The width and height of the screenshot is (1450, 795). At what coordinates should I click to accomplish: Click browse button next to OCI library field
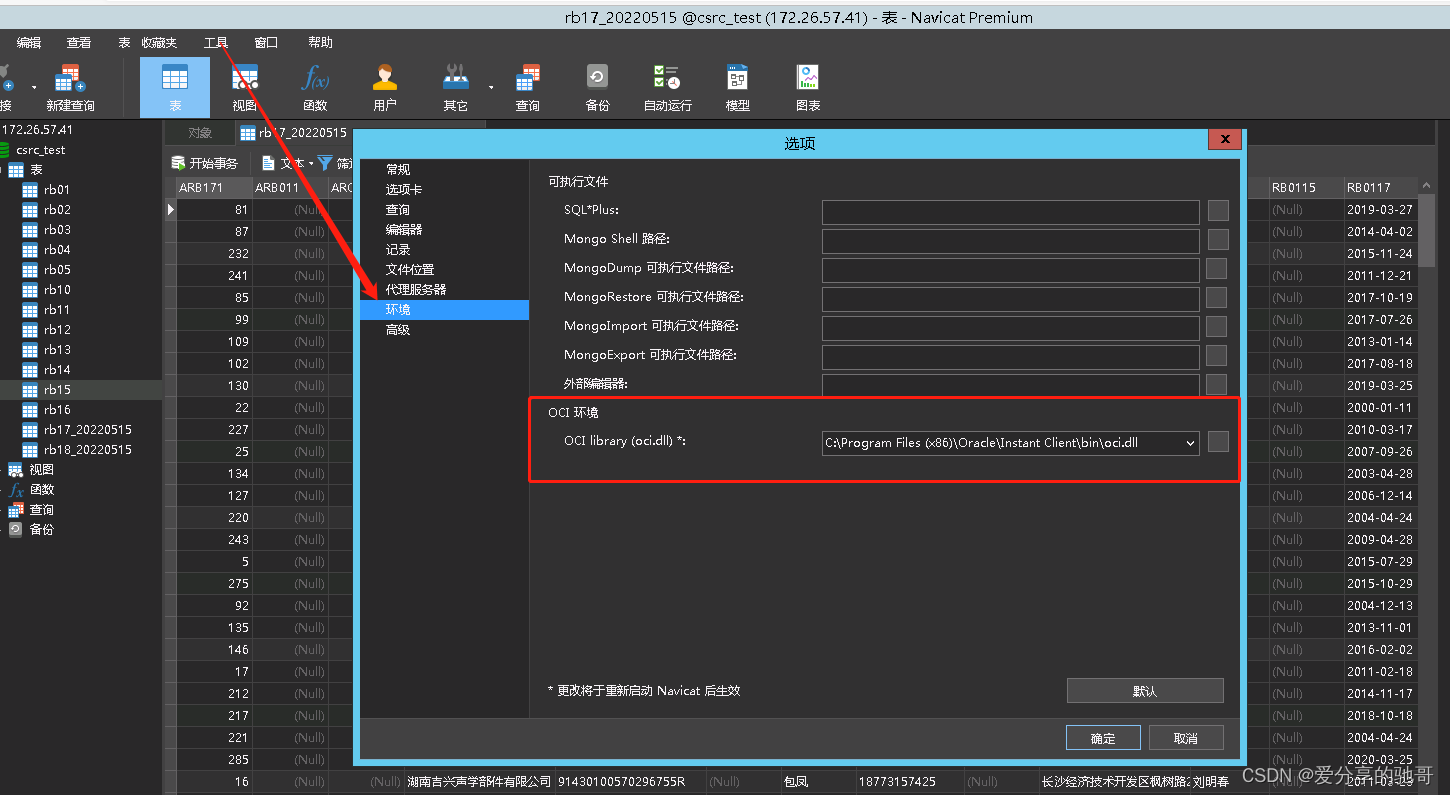click(1218, 442)
